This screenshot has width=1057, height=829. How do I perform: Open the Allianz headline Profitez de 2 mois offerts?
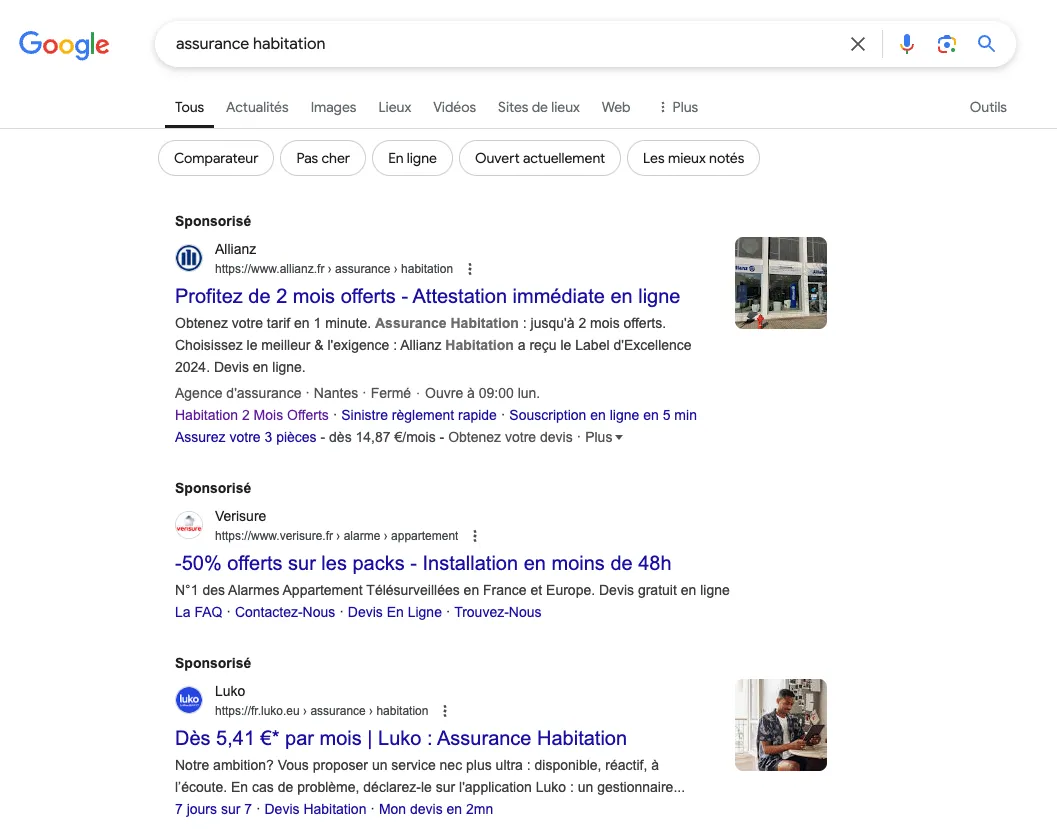pos(427,297)
